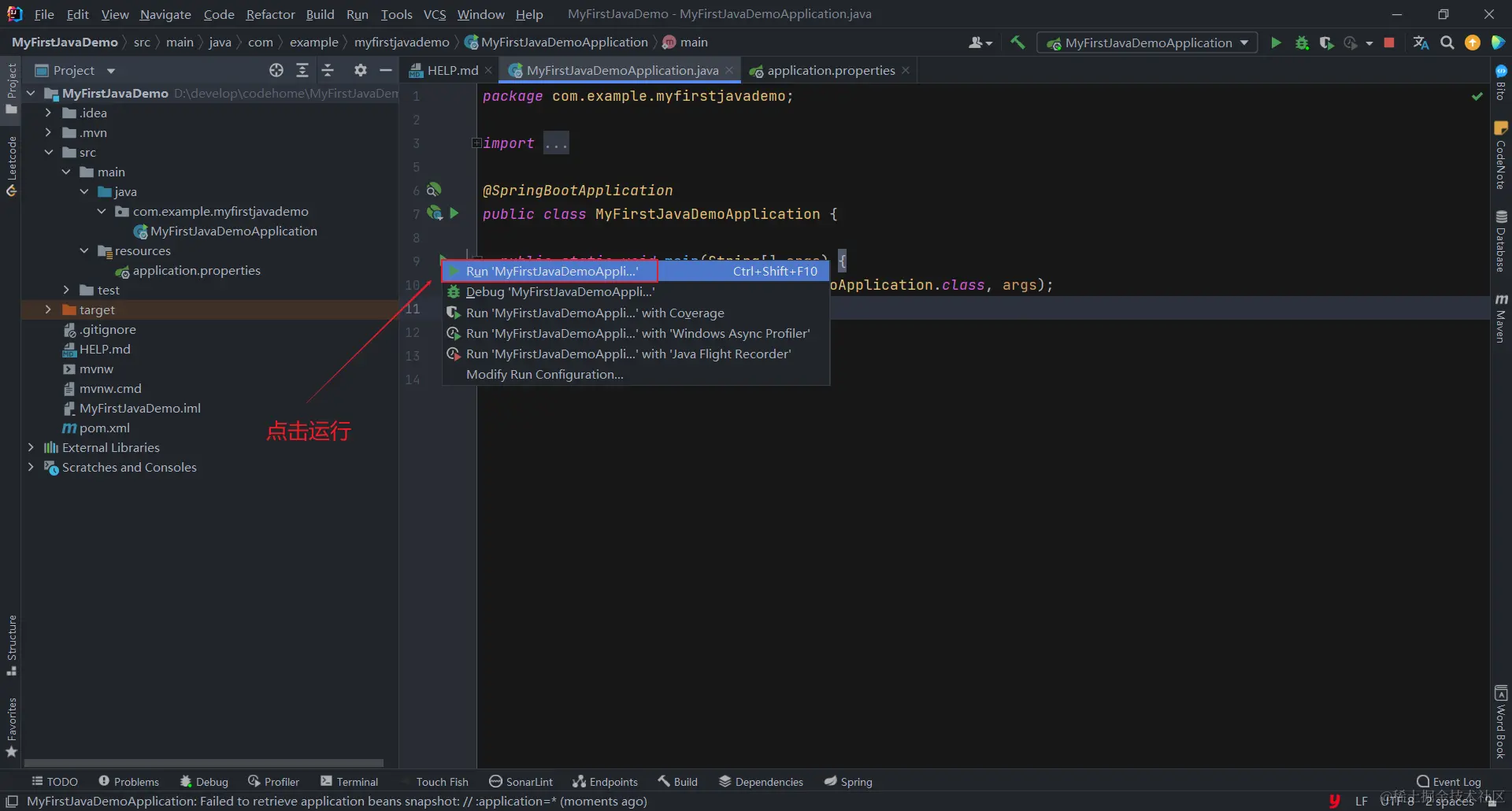Expand the folded import block
The height and width of the screenshot is (811, 1512).
(476, 143)
